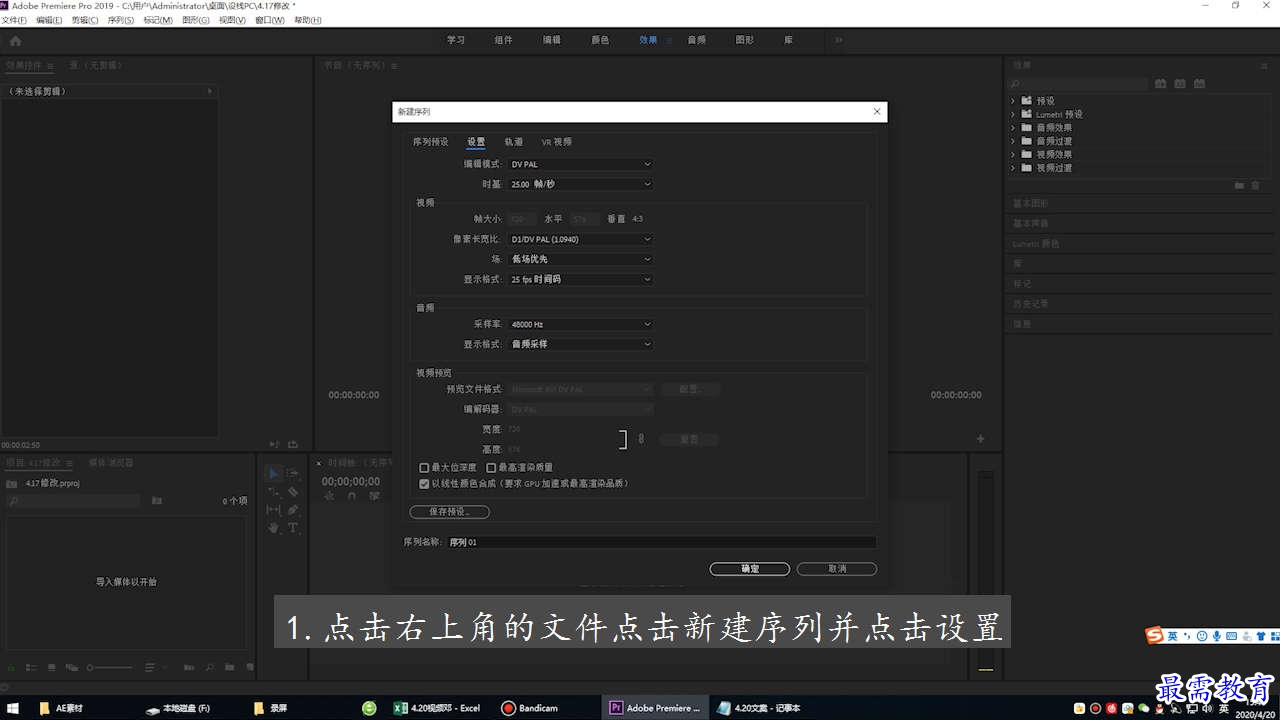Open the 时基 25.00 帧/秒 dropdown
Viewport: 1280px width, 720px height.
tap(580, 184)
